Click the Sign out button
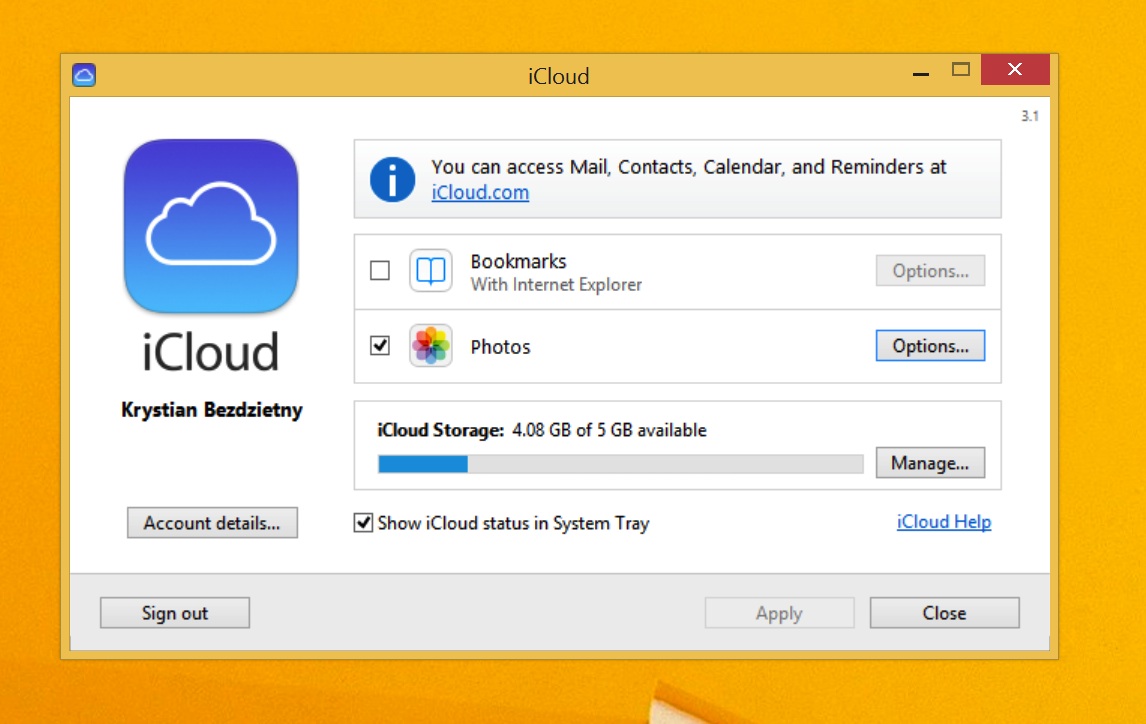This screenshot has width=1146, height=724. point(175,613)
